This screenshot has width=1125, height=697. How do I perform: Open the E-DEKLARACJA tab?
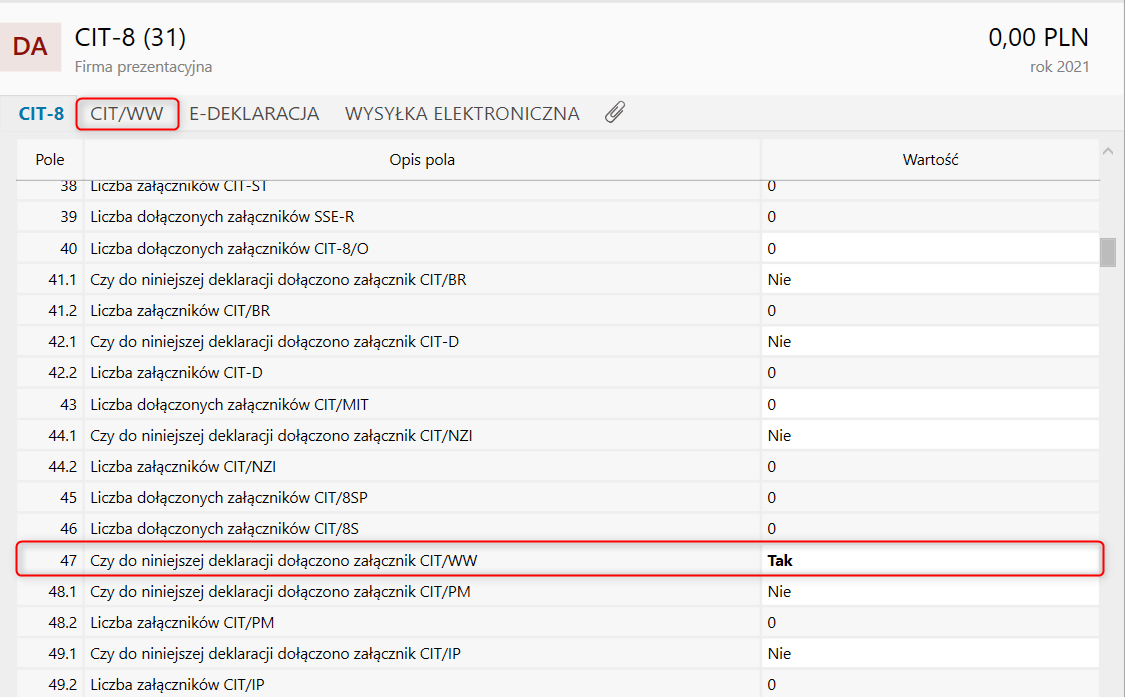coord(254,114)
